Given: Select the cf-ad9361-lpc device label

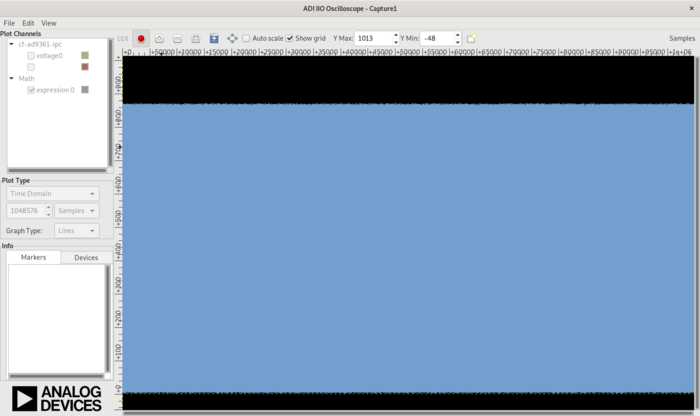Looking at the screenshot, I should pyautogui.click(x=40, y=44).
